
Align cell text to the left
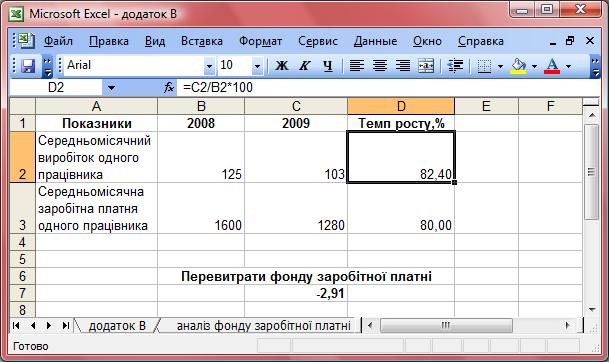(x=357, y=66)
